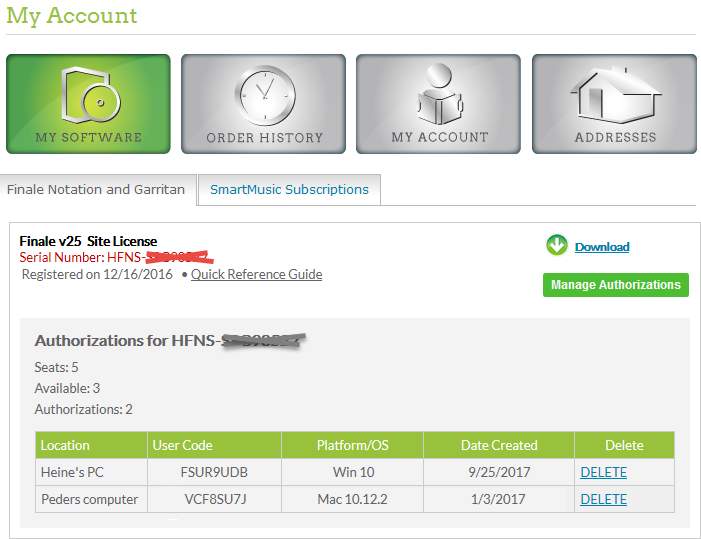Open the My Account person tile
Viewport: 701px width, 539px height.
coord(439,104)
